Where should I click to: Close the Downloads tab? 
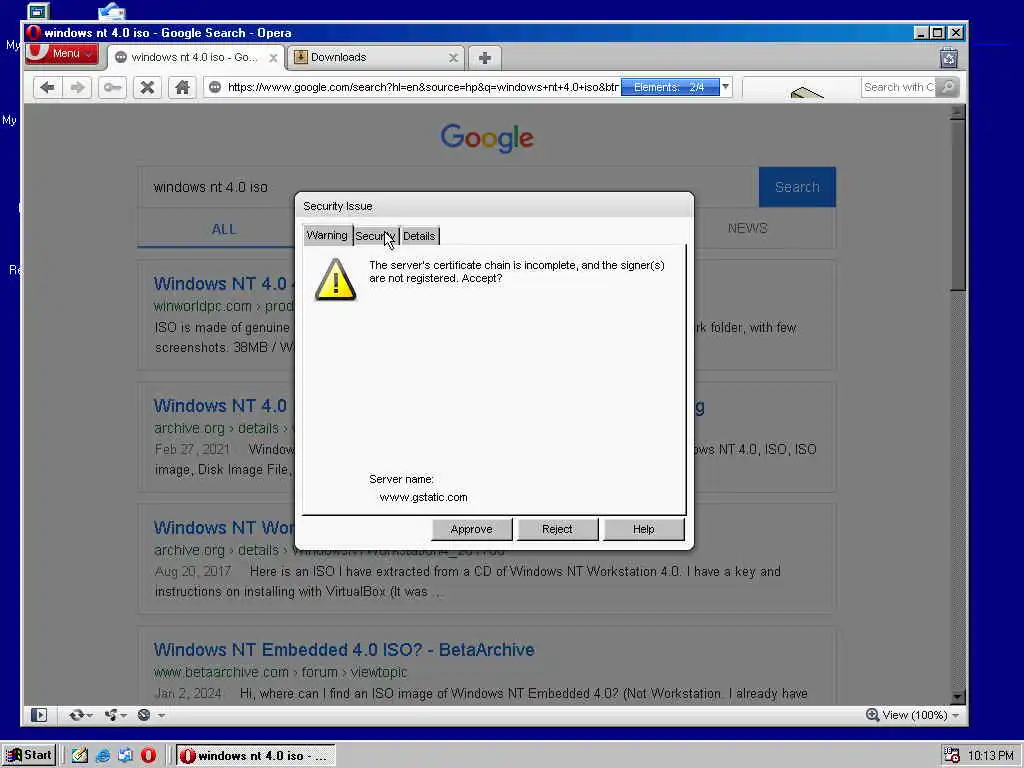point(453,58)
